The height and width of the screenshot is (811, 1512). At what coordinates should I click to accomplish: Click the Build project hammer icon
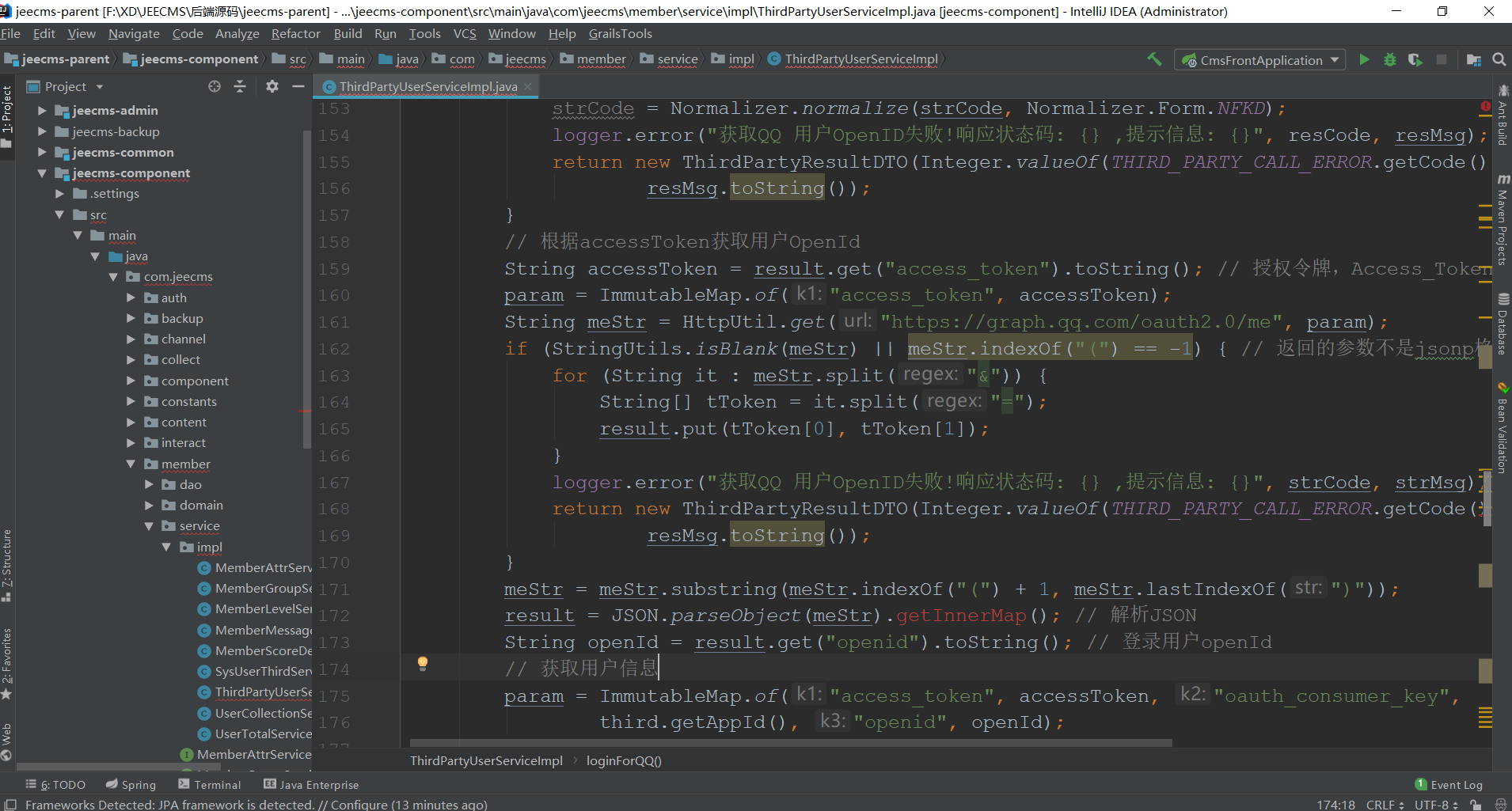1155,59
